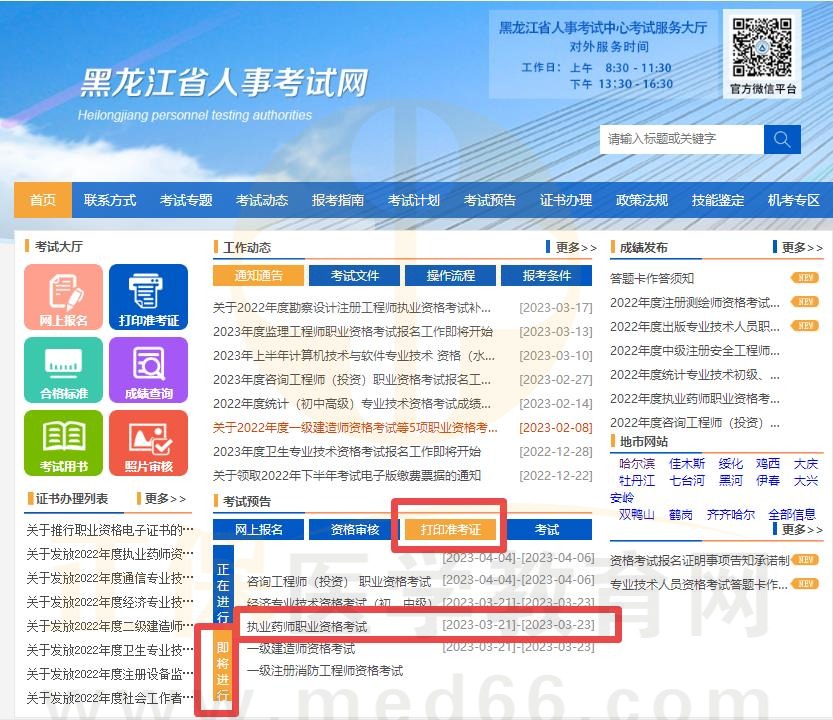Expand 更多 in the 工作动态 section

click(571, 248)
